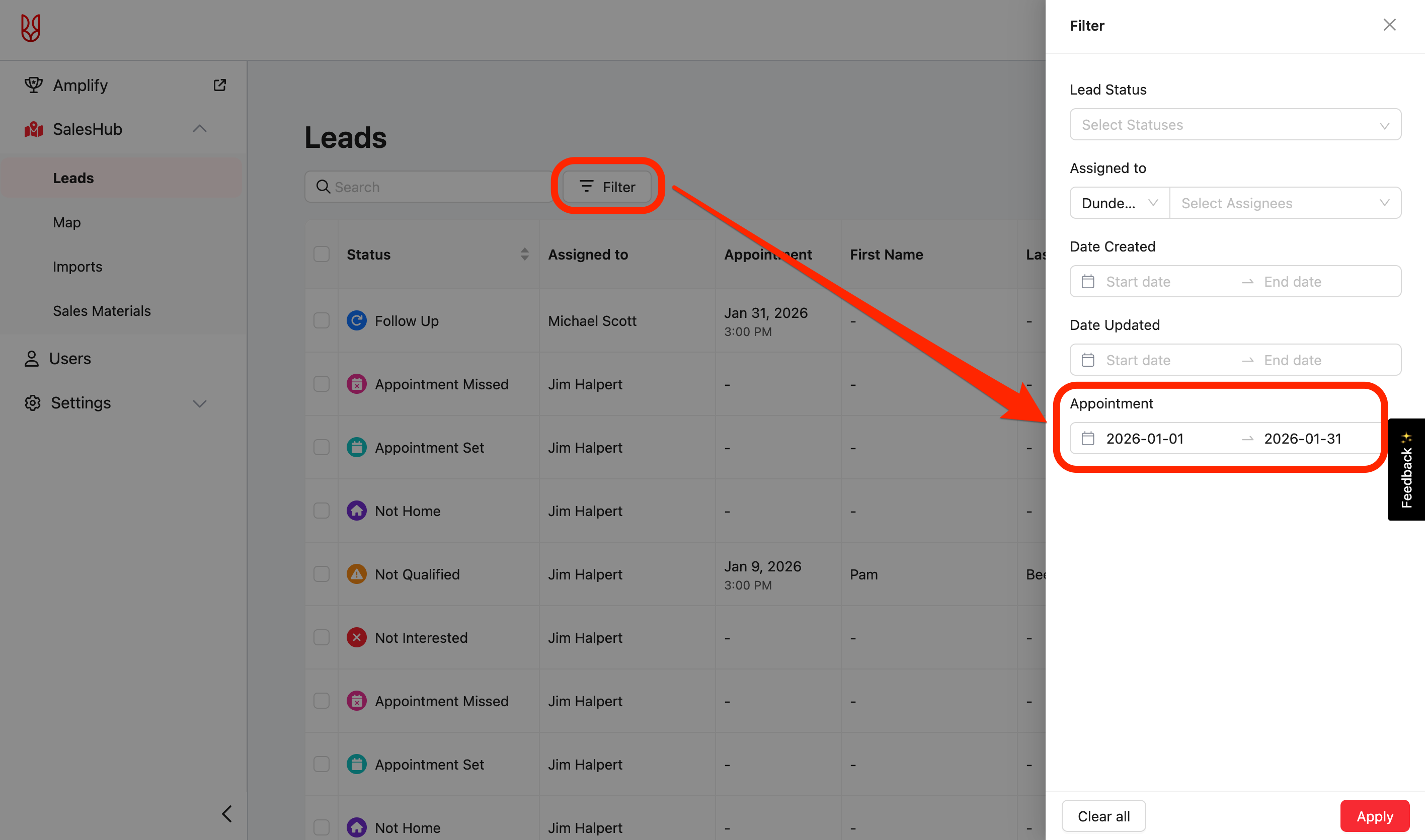Image resolution: width=1425 pixels, height=840 pixels.
Task: Go to Sales Materials in sidebar
Action: [102, 311]
